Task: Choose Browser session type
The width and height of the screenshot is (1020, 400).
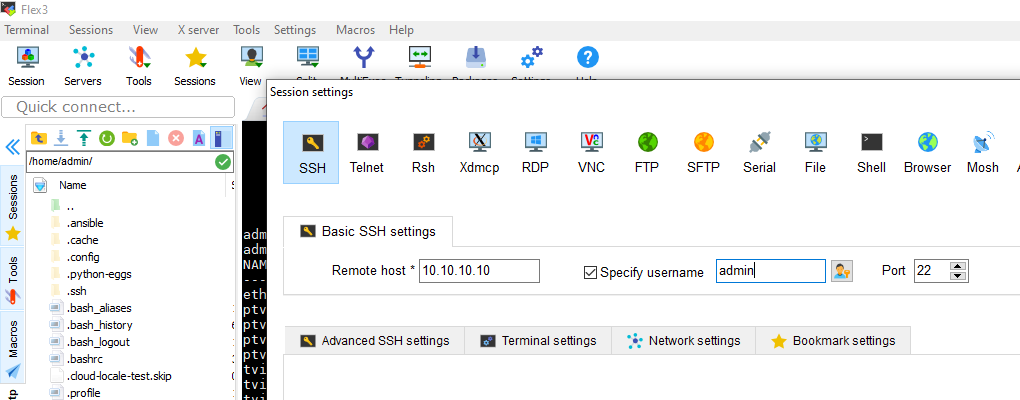Action: coord(928,152)
